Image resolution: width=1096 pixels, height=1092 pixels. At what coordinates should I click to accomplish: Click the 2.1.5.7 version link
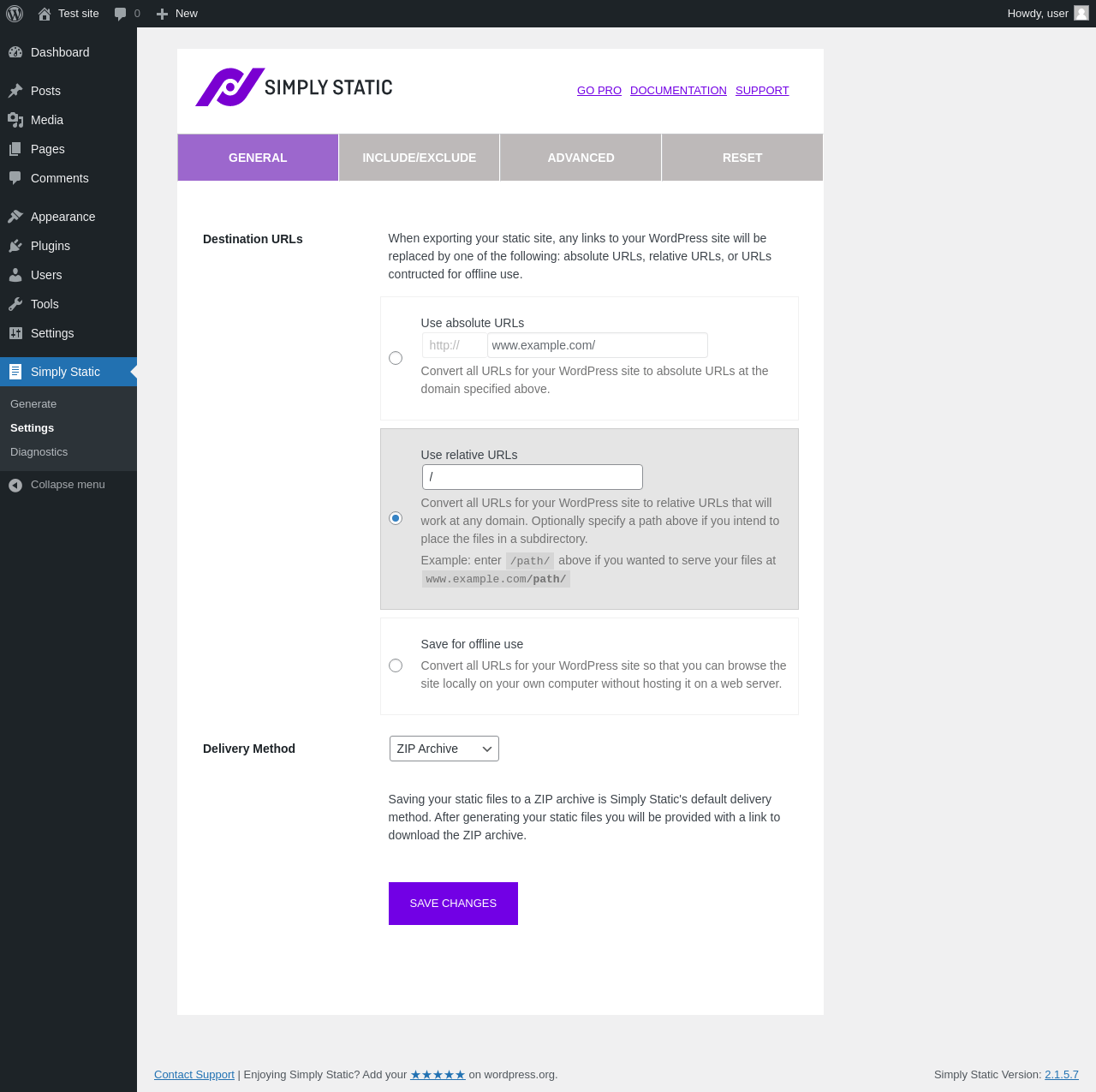(1062, 1075)
